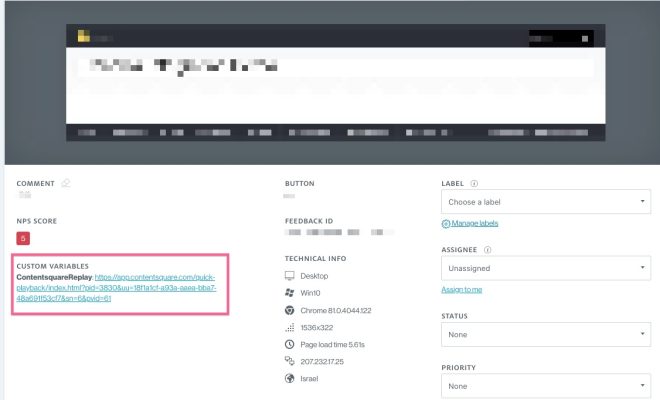Click the info icon next to Assignee

pos(487,249)
